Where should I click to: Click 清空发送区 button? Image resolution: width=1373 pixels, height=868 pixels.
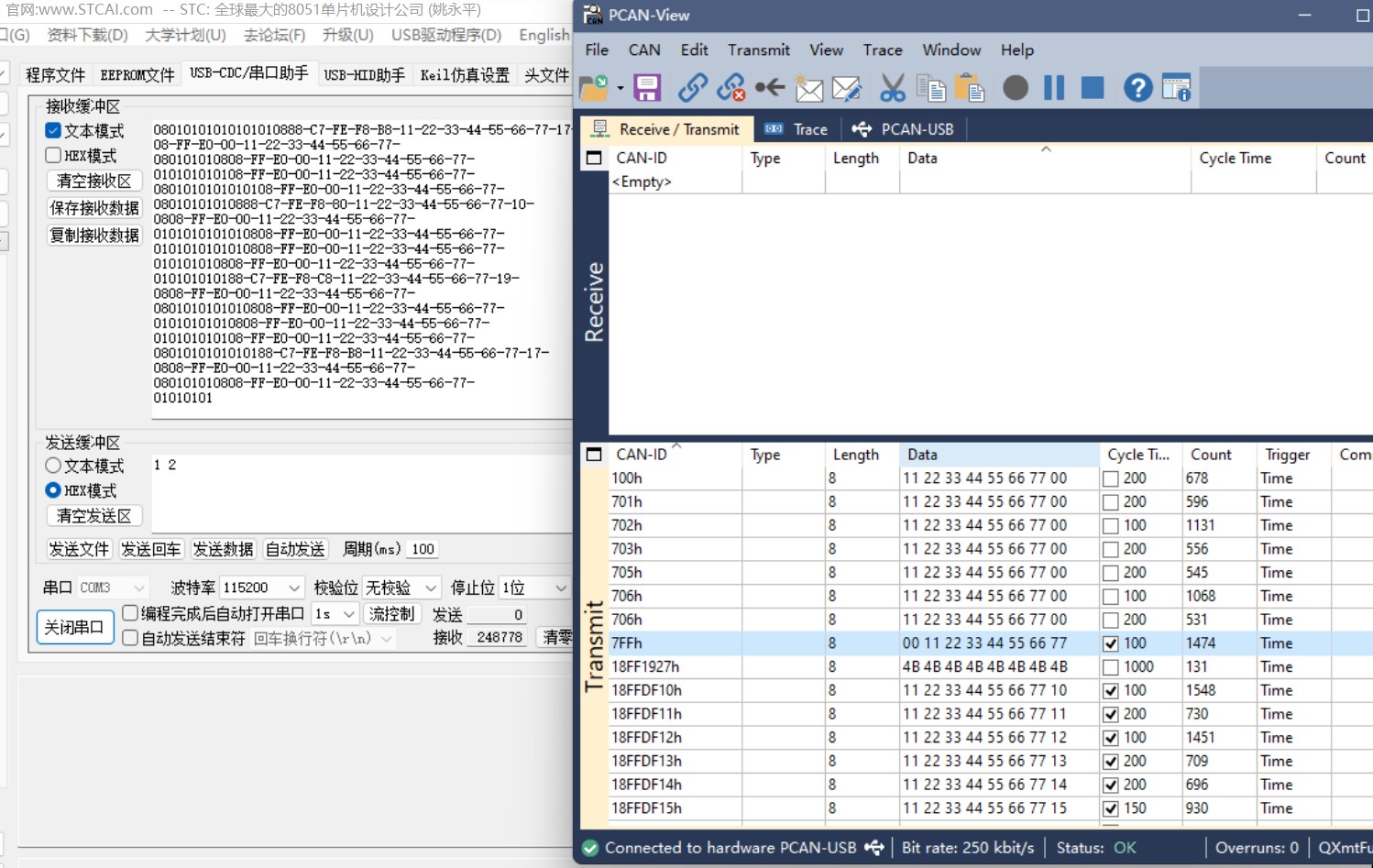(94, 516)
